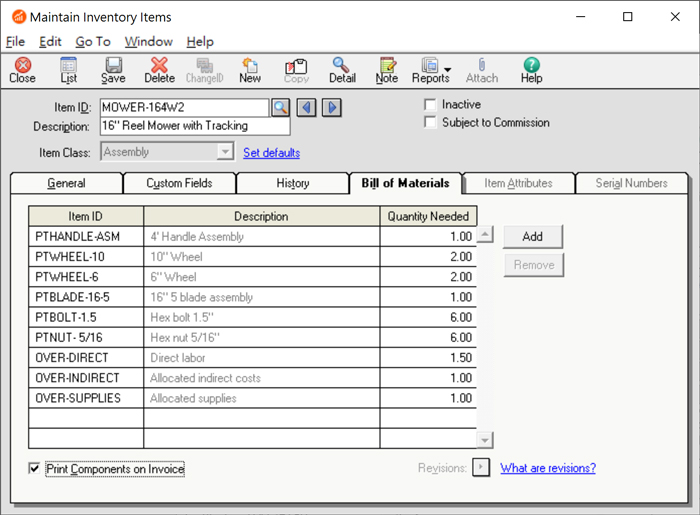Click the Attach paperclip icon
Viewport: 700px width, 515px height.
pos(482,71)
